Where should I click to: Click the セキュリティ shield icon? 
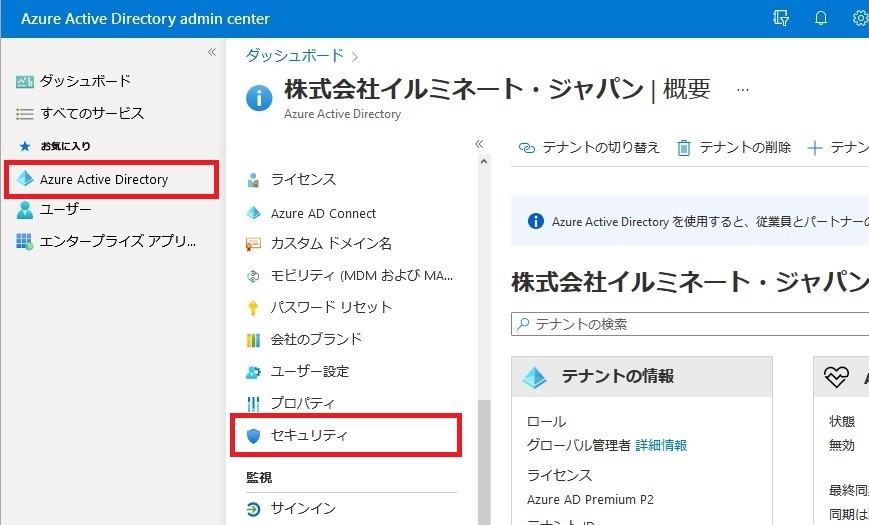(253, 436)
